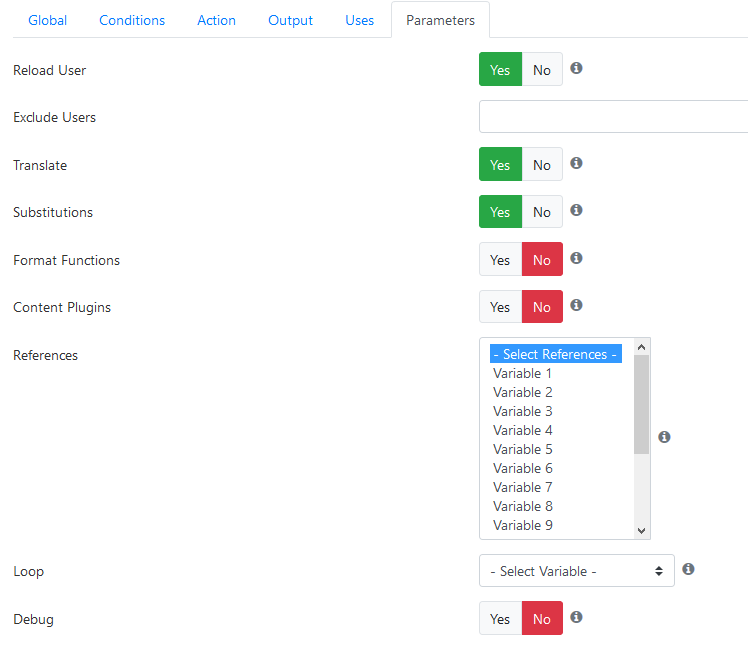Go to the Global tab
748x646 pixels.
point(48,21)
